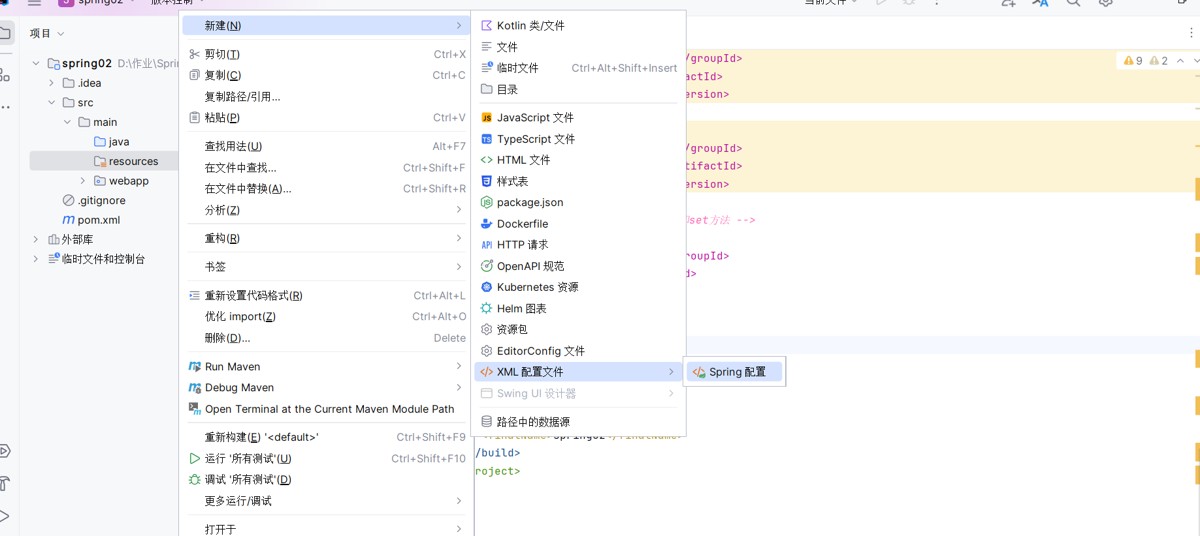This screenshot has height=536, width=1200.
Task: Click the Kotlin class/file icon
Action: (x=487, y=25)
